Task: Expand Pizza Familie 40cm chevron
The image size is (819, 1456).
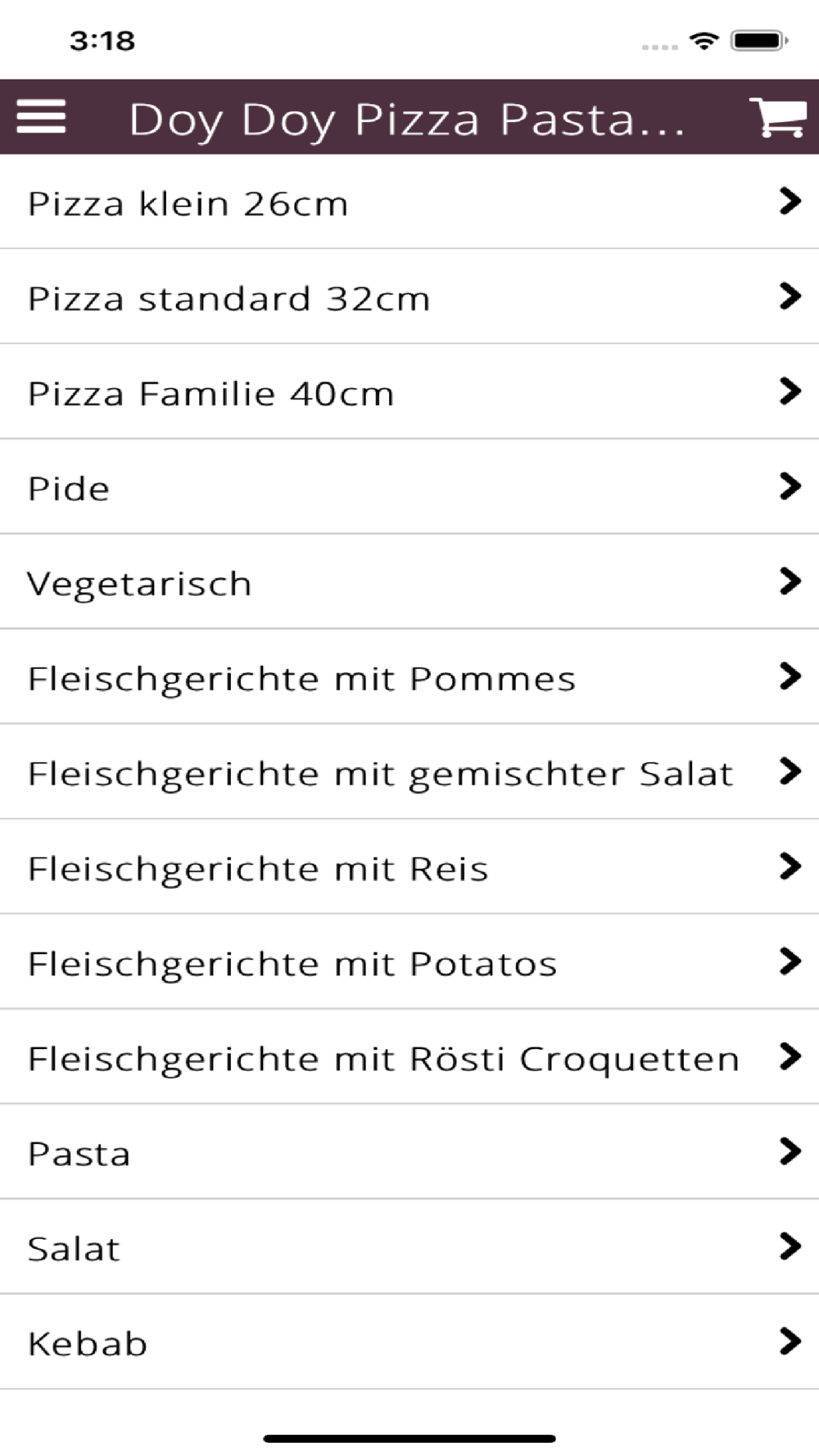Action: (790, 391)
